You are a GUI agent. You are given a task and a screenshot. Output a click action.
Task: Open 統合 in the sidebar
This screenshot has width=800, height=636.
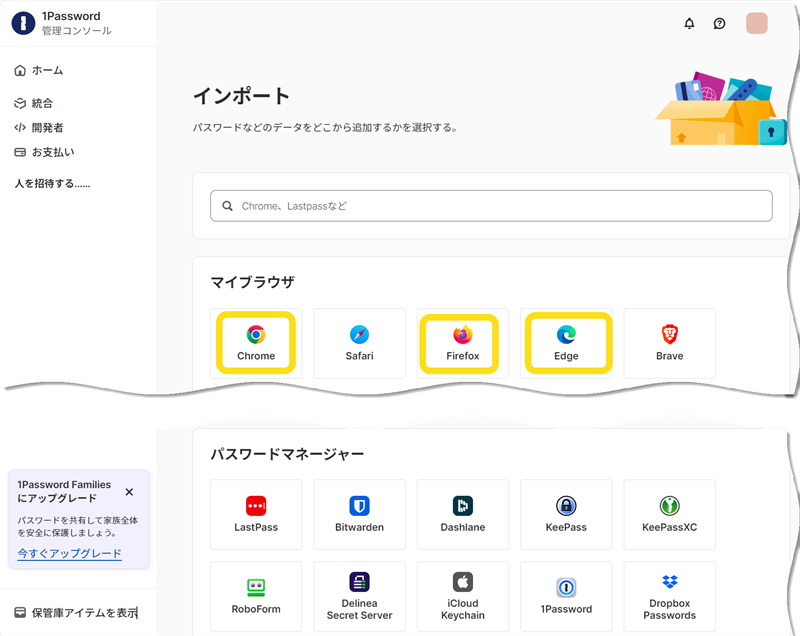(x=34, y=103)
